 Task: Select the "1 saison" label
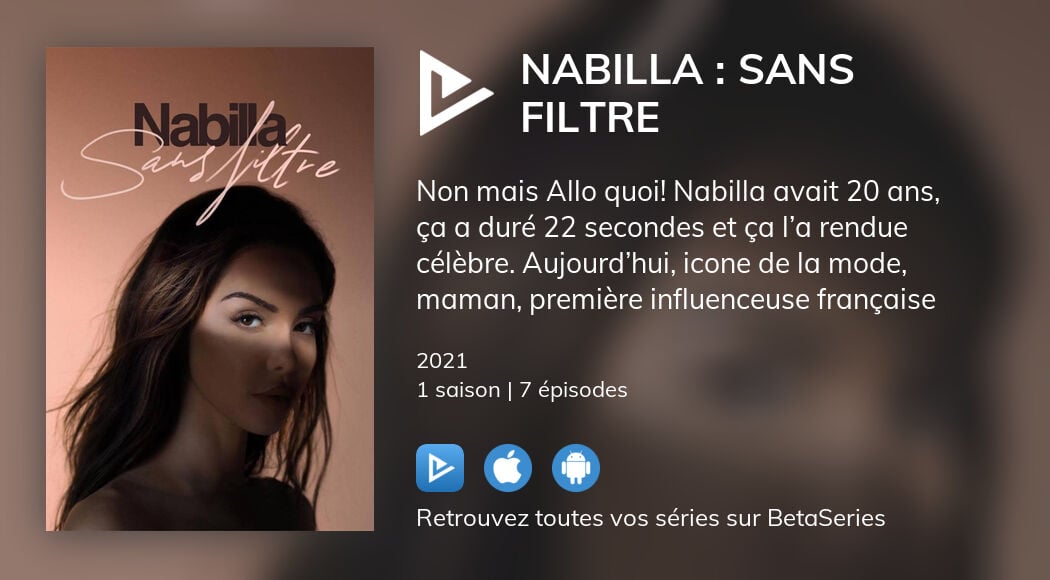pyautogui.click(x=459, y=390)
